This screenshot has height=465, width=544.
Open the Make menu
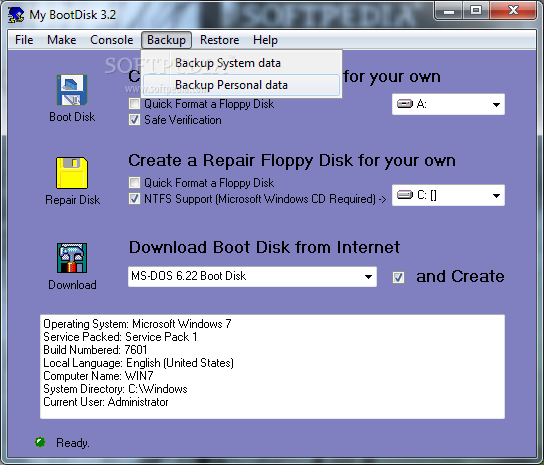tap(61, 40)
